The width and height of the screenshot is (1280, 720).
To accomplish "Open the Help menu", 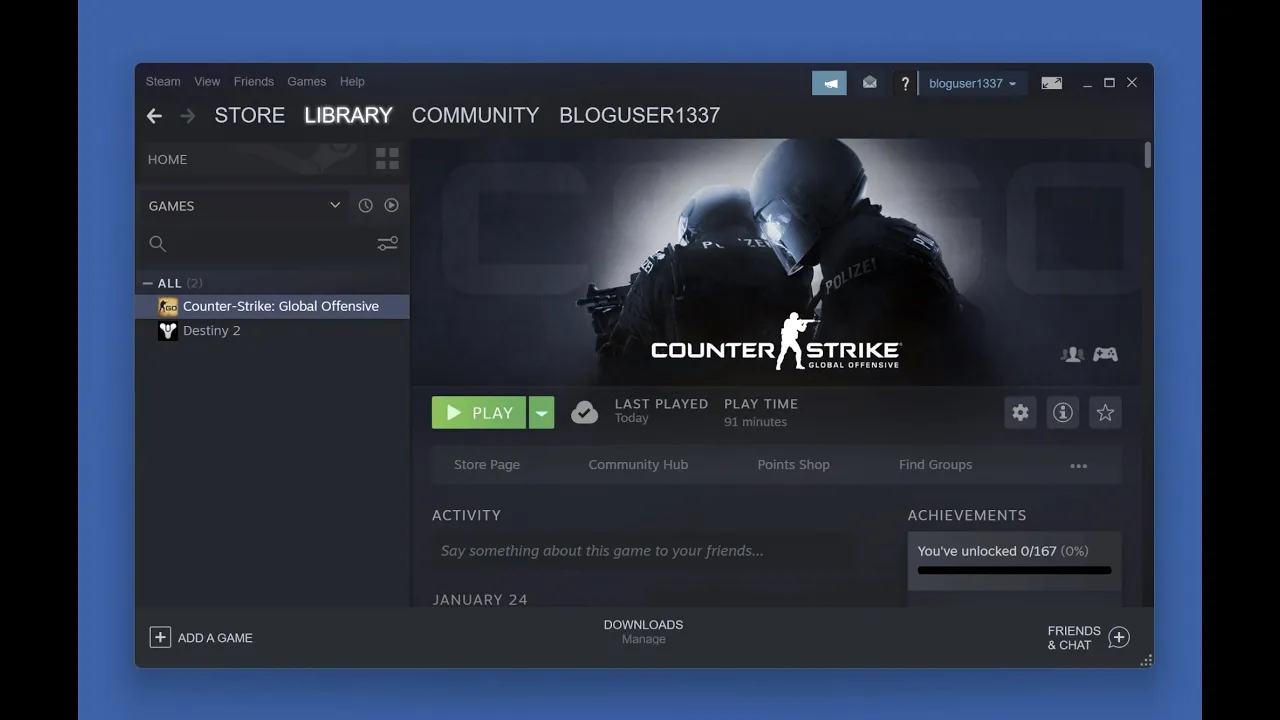I will point(352,82).
